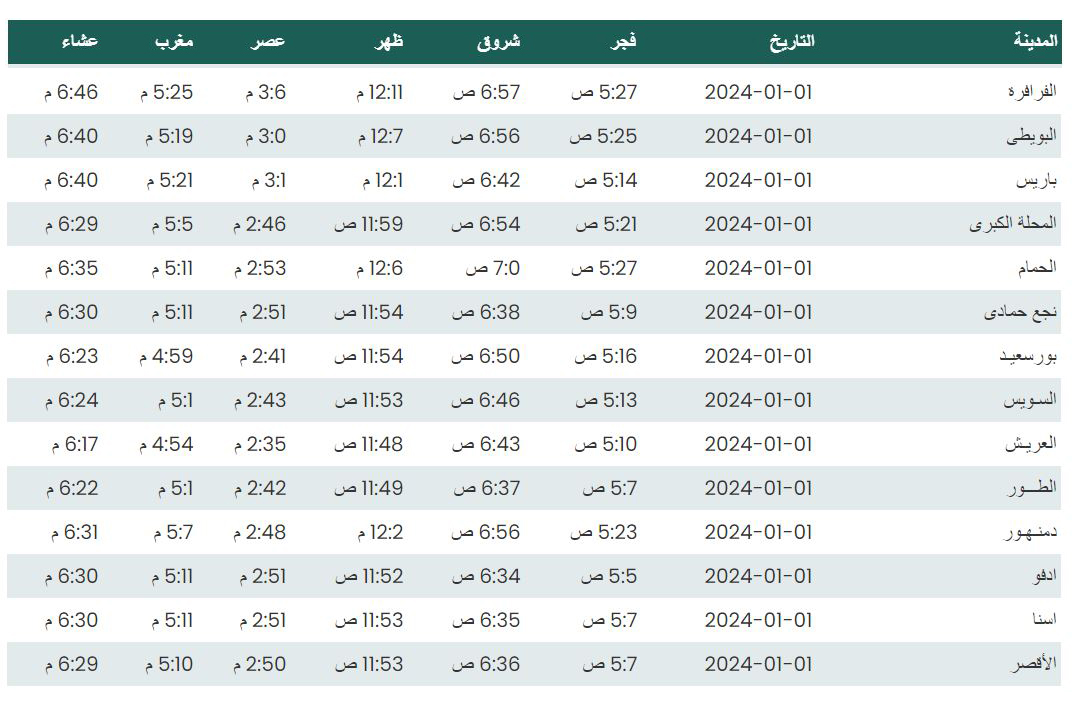
Task: Click the التاريخ column header
Action: (792, 41)
